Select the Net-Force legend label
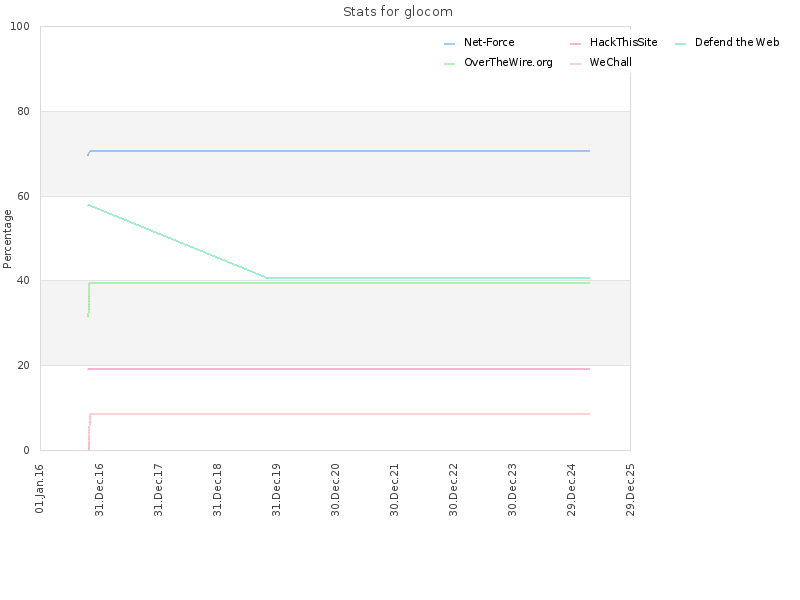Viewport: 800px width, 600px height. (489, 42)
